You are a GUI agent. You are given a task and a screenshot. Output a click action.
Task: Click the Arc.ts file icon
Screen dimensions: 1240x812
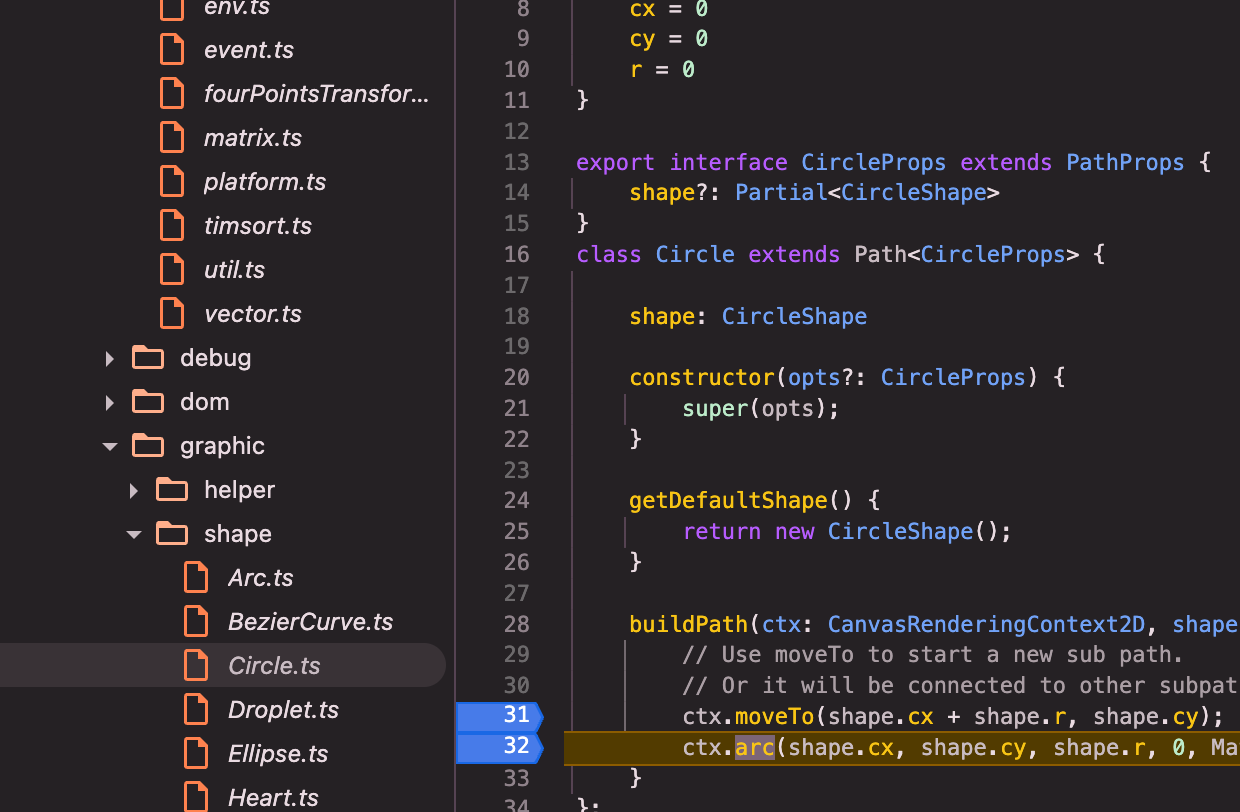click(196, 578)
